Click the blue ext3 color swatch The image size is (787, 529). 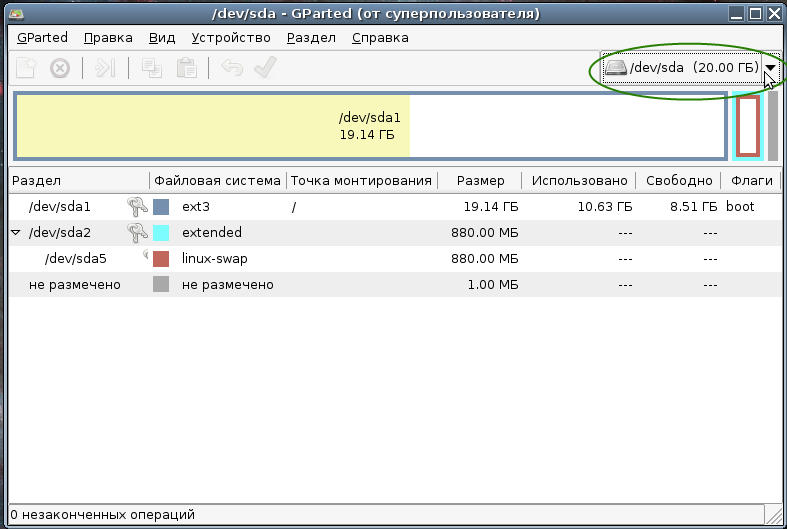[161, 207]
